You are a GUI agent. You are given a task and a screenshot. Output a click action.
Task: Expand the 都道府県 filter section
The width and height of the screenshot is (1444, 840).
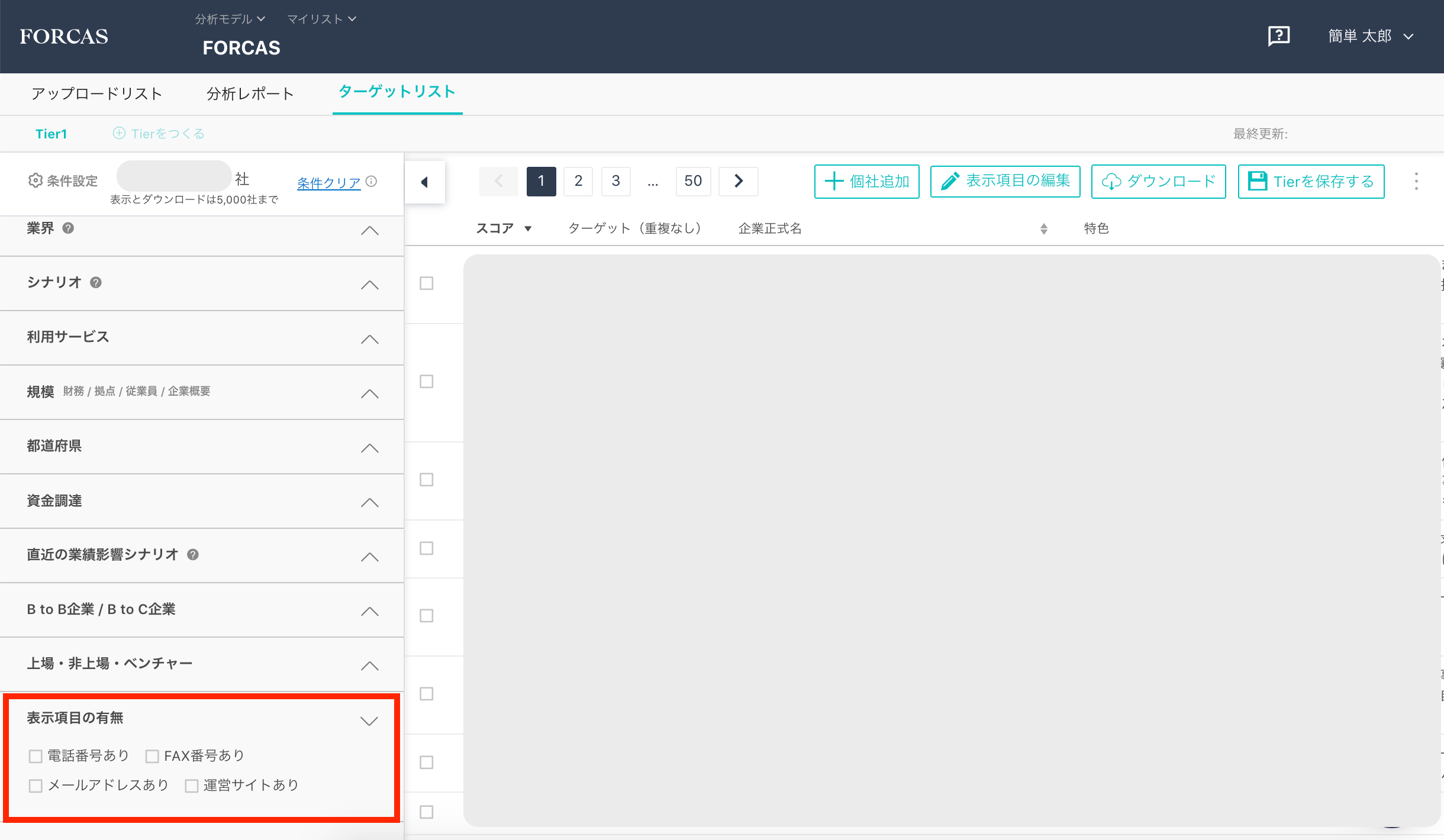click(369, 448)
